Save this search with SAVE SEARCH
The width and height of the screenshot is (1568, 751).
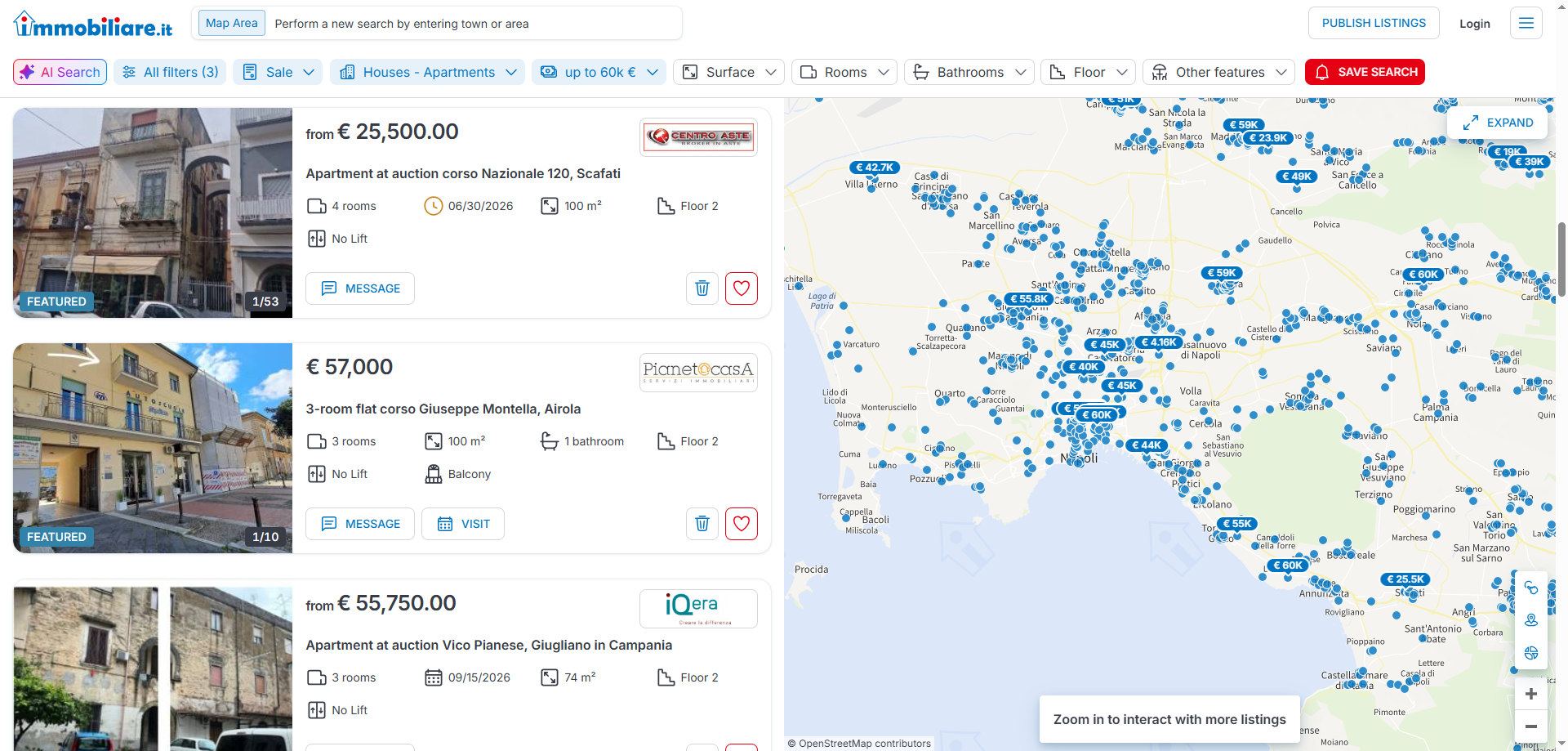coord(1365,72)
